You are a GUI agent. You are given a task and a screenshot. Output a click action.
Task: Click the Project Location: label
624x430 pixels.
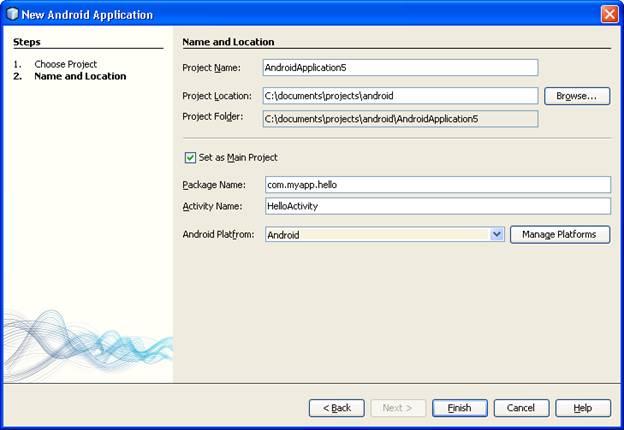pos(217,96)
